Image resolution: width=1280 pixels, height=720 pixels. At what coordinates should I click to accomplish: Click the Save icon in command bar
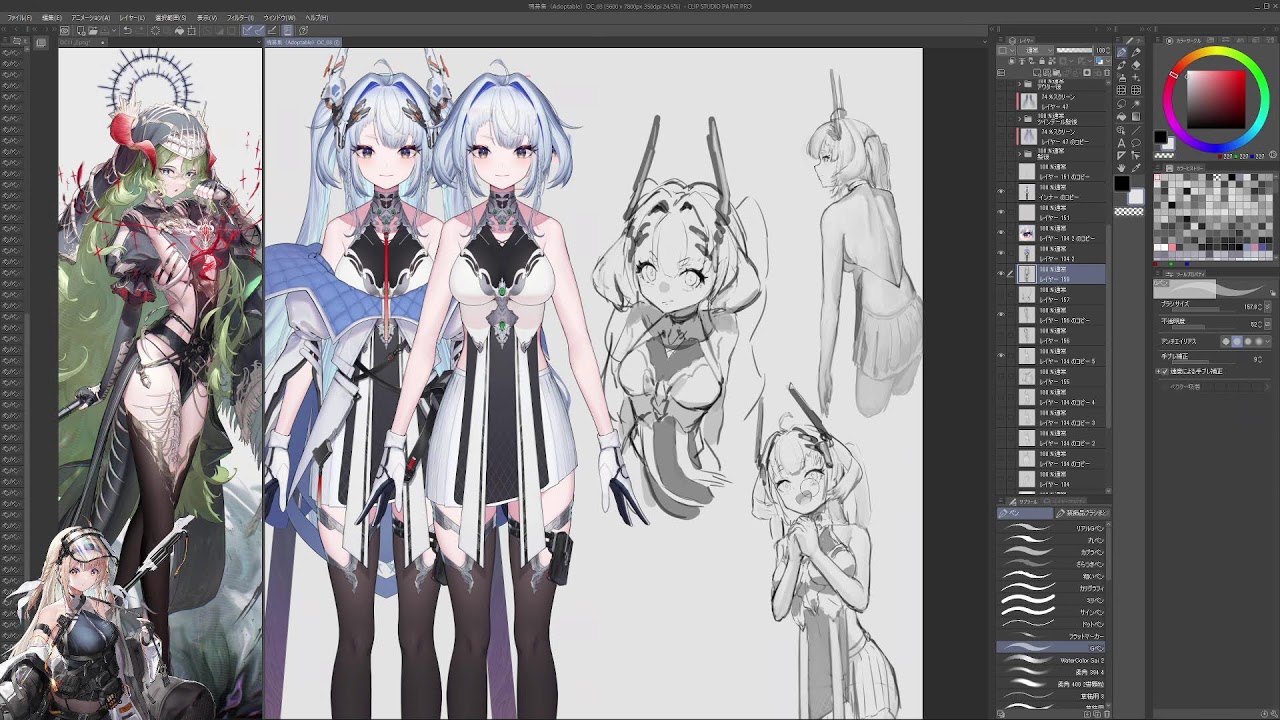(105, 31)
